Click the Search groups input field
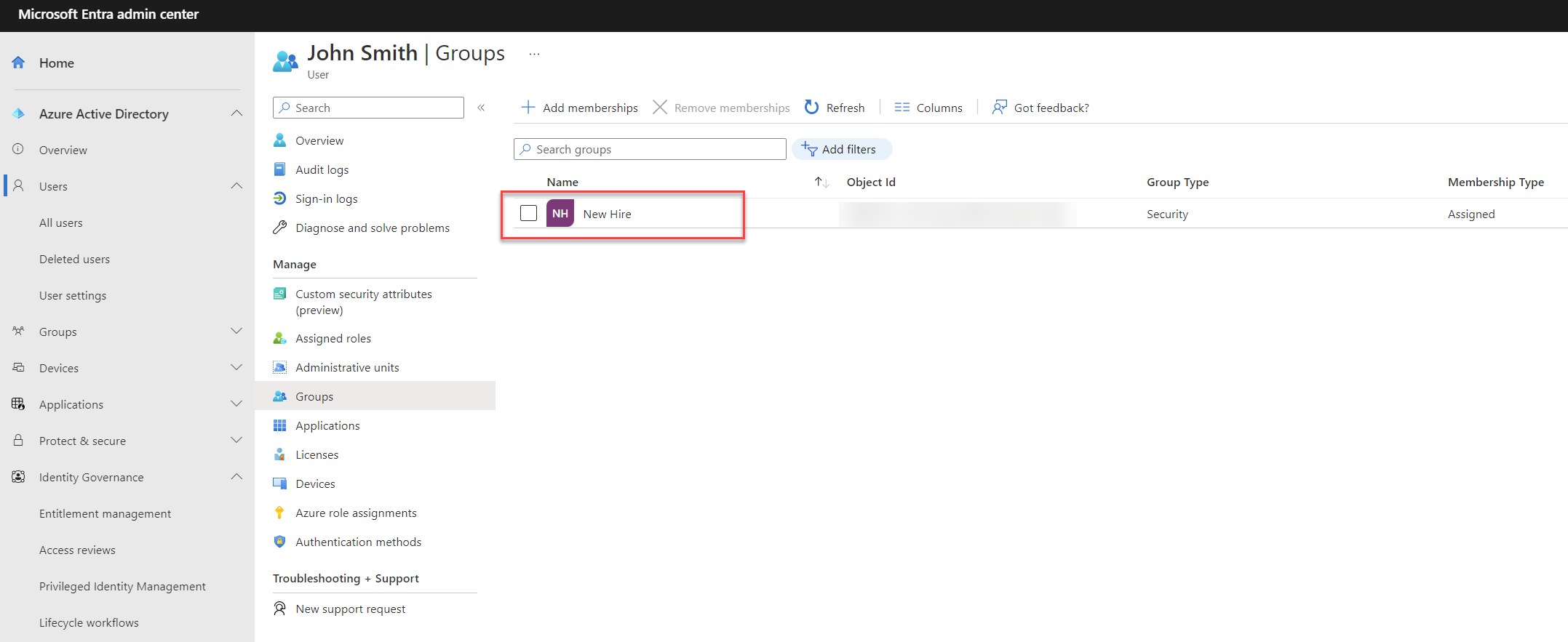The height and width of the screenshot is (642, 1568). [x=650, y=149]
